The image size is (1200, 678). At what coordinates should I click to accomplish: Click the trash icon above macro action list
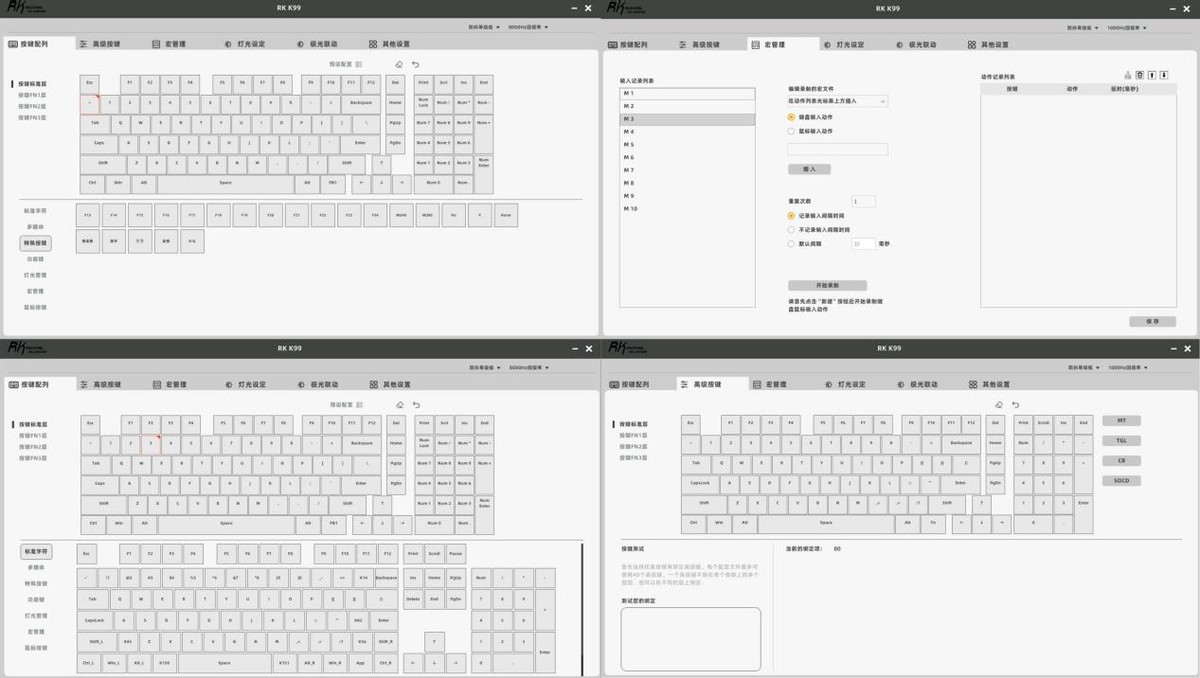click(x=1140, y=75)
